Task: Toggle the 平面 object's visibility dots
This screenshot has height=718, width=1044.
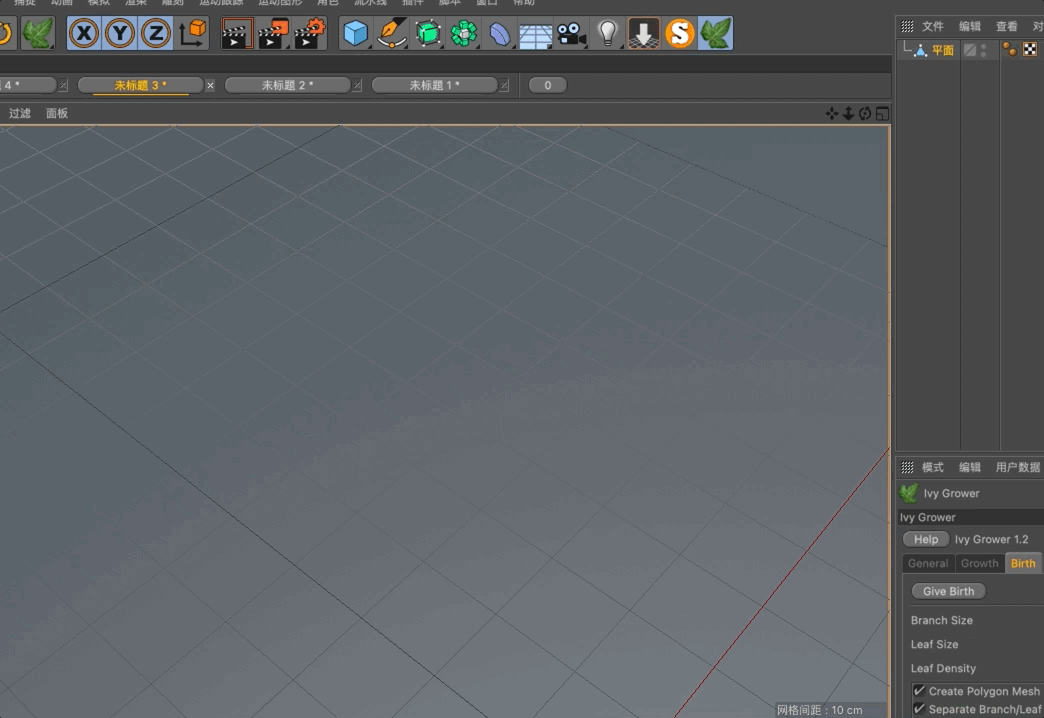Action: point(983,51)
